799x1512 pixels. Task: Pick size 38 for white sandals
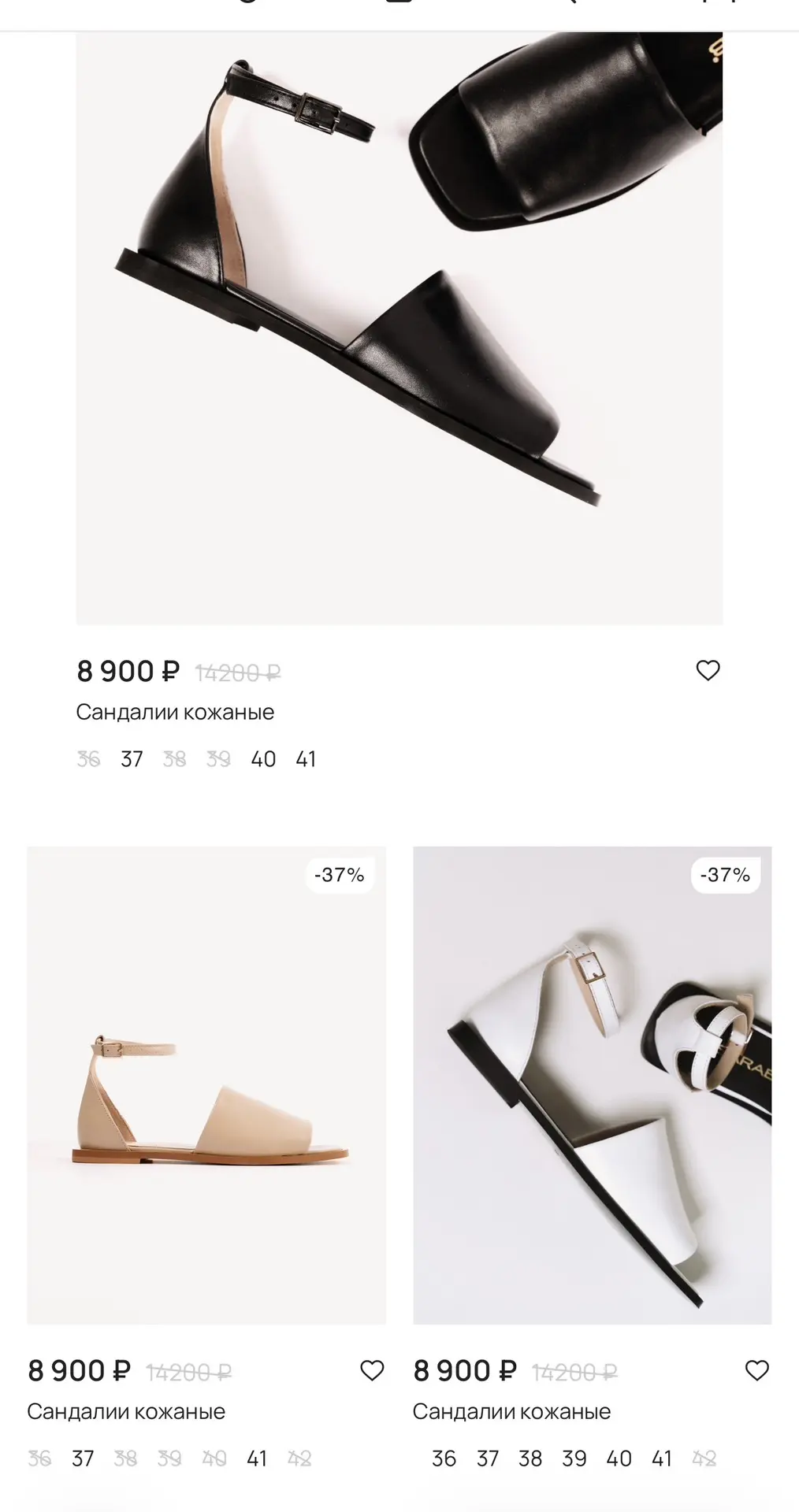click(530, 1458)
